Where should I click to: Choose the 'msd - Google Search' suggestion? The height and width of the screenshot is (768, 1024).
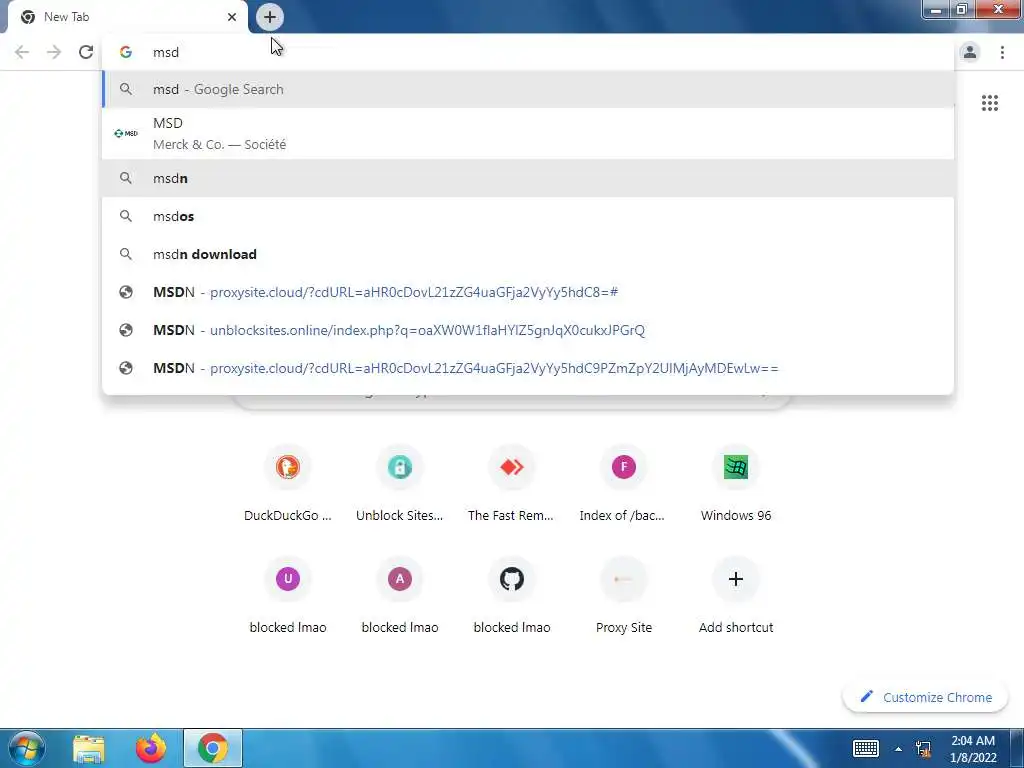[x=528, y=89]
